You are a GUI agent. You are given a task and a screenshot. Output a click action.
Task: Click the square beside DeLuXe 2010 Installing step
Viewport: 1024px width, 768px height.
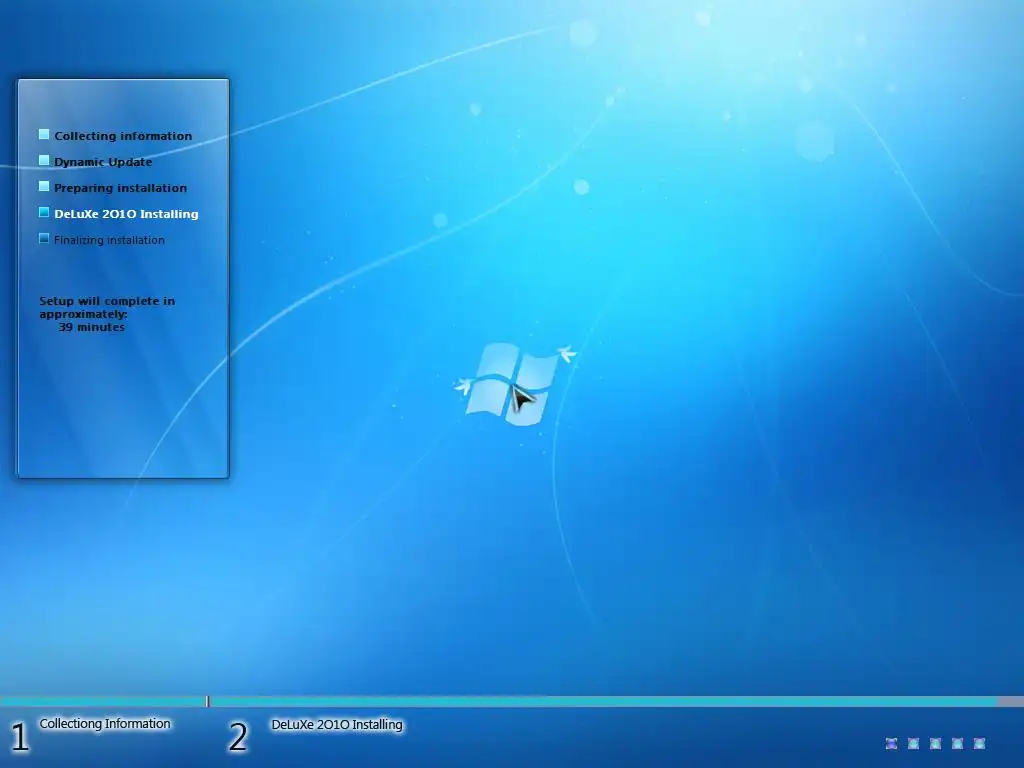click(x=44, y=212)
